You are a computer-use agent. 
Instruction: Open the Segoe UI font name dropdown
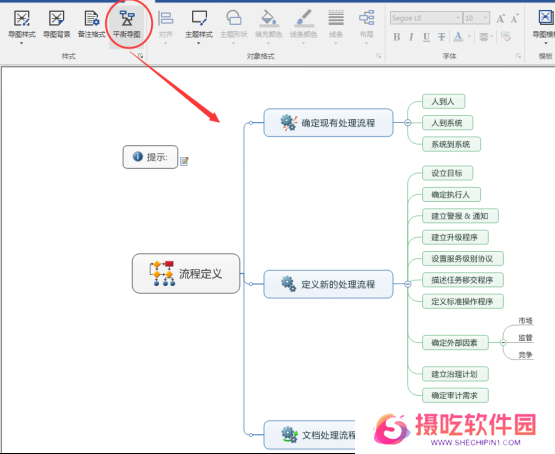pos(458,18)
